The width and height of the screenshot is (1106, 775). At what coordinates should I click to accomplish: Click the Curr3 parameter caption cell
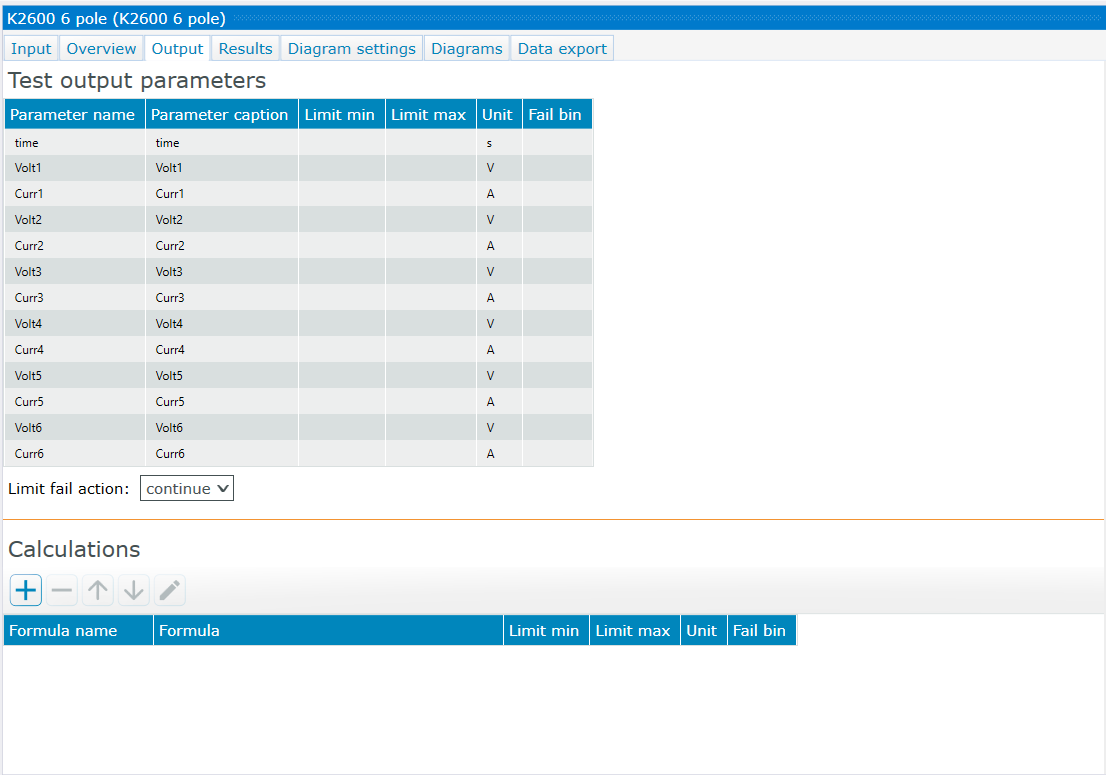[x=222, y=298]
